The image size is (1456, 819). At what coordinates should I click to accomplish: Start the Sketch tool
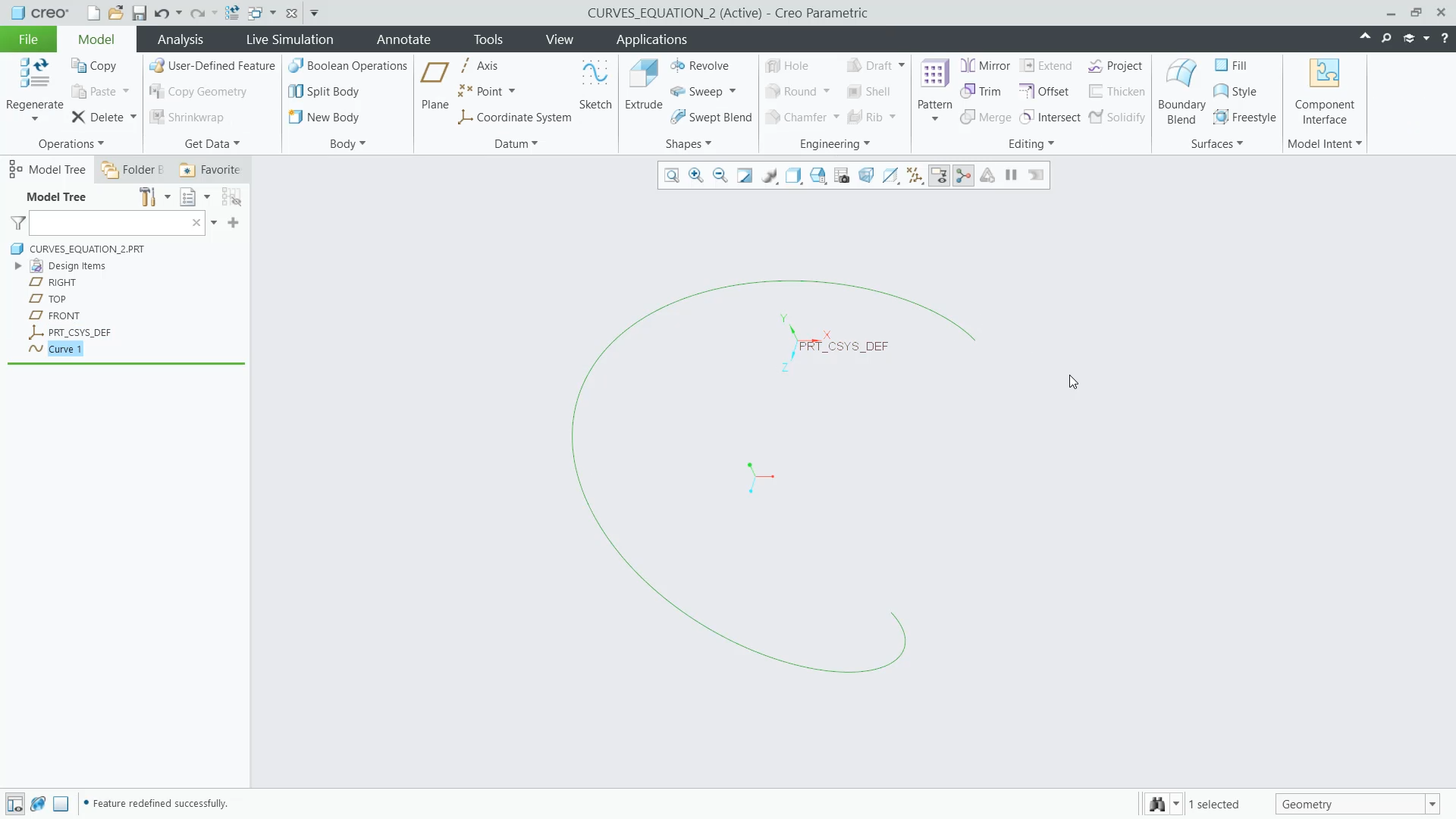point(595,85)
